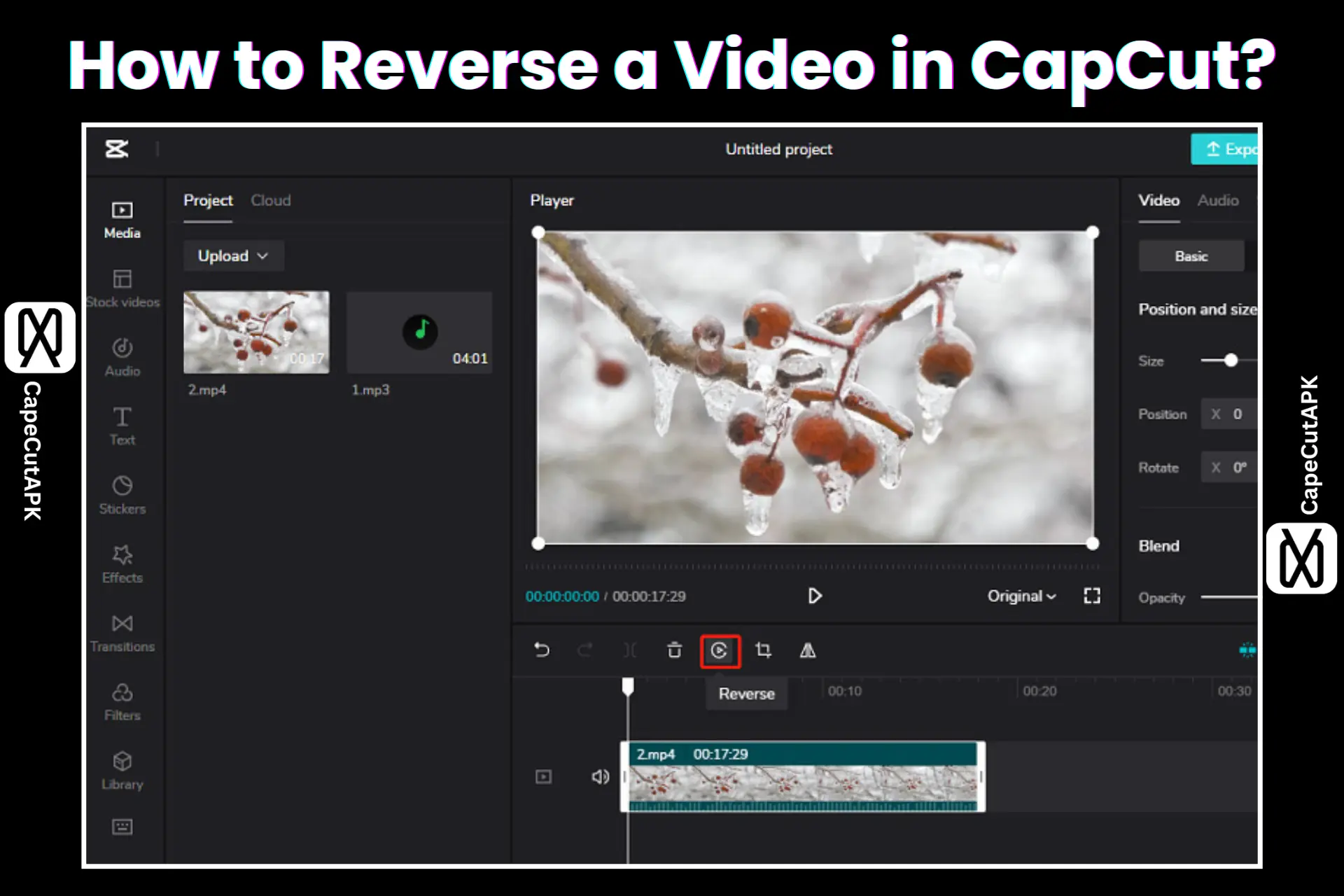1344x896 pixels.
Task: Open the Original aspect ratio dropdown
Action: click(1021, 596)
